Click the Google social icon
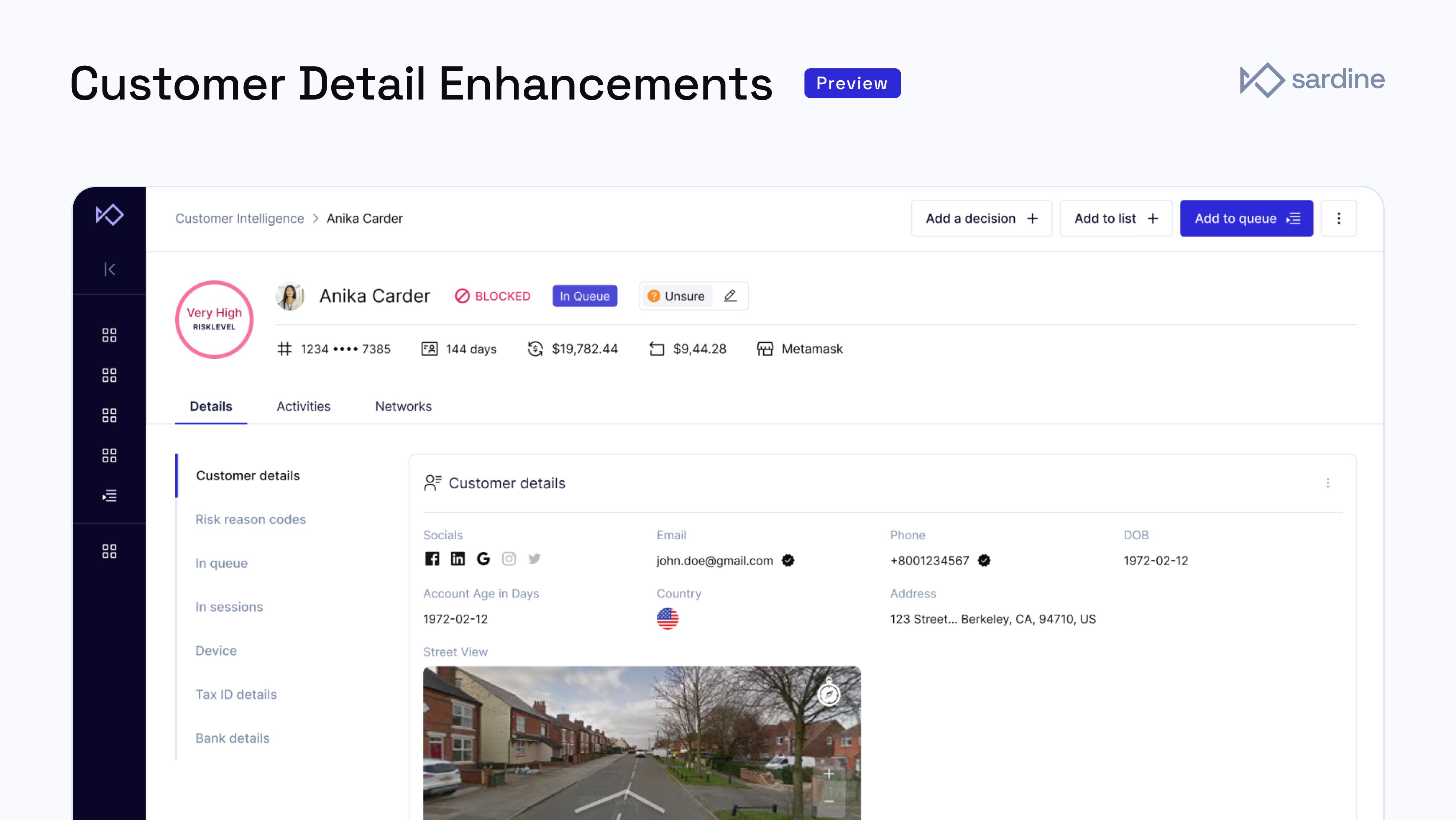The width and height of the screenshot is (1456, 820). pos(483,559)
